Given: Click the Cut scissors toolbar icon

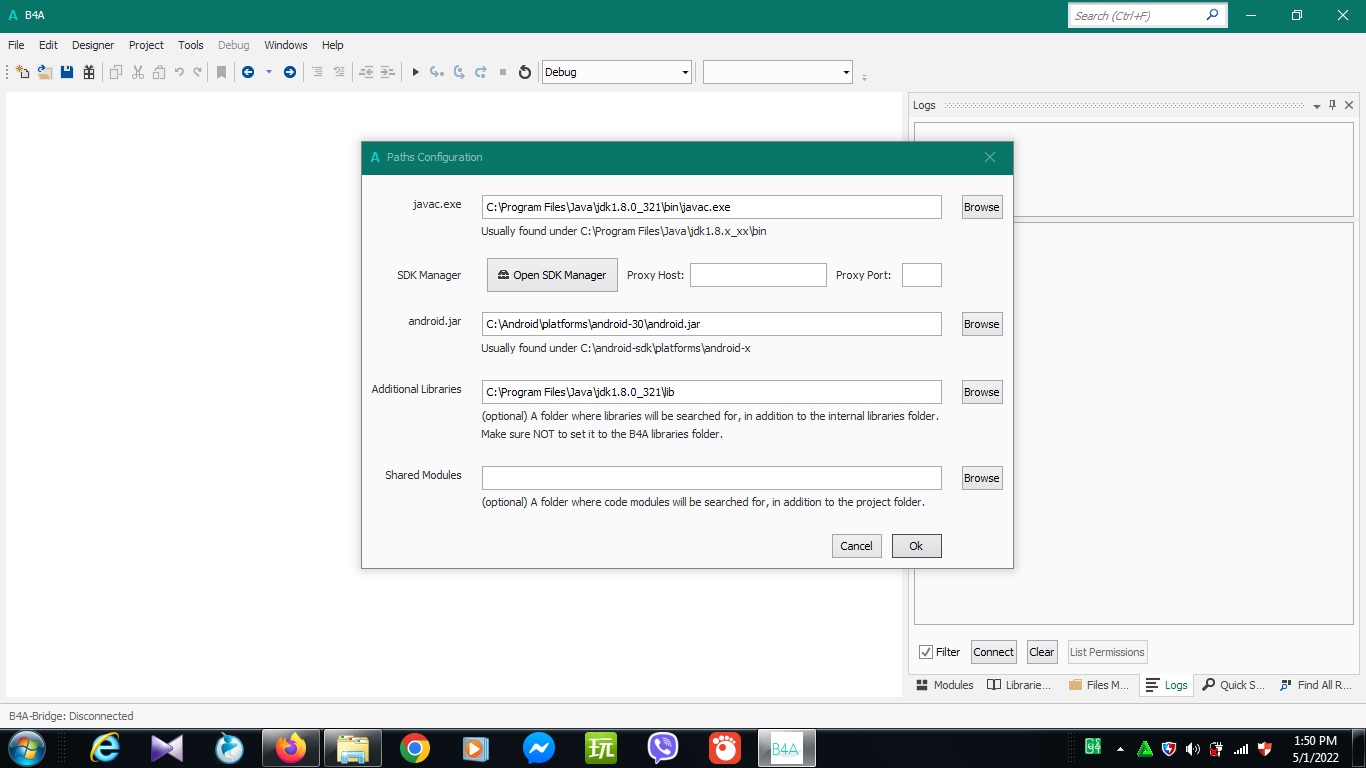Looking at the screenshot, I should (x=138, y=72).
